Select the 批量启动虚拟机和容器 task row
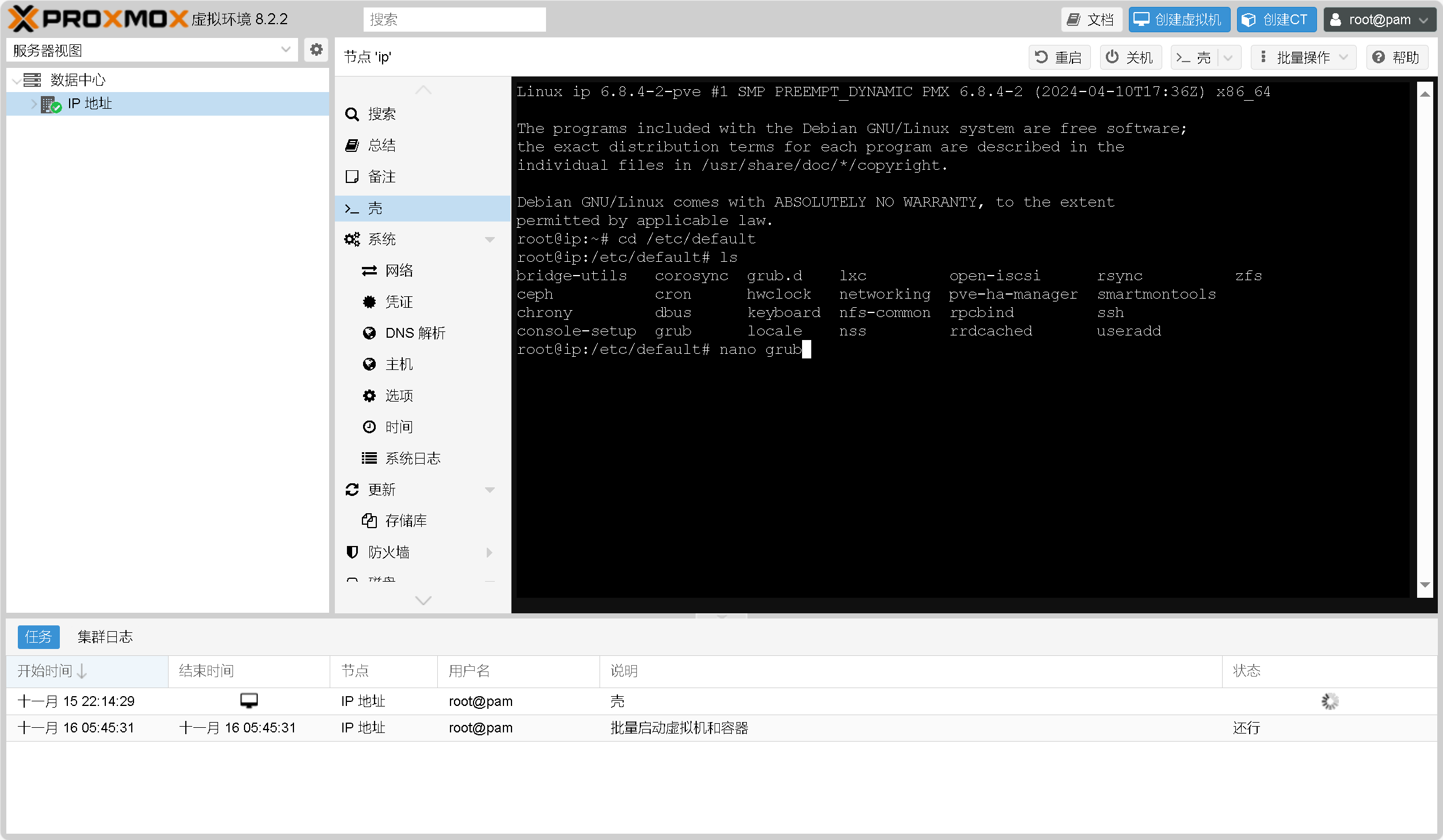Image resolution: width=1443 pixels, height=840 pixels. [x=721, y=728]
